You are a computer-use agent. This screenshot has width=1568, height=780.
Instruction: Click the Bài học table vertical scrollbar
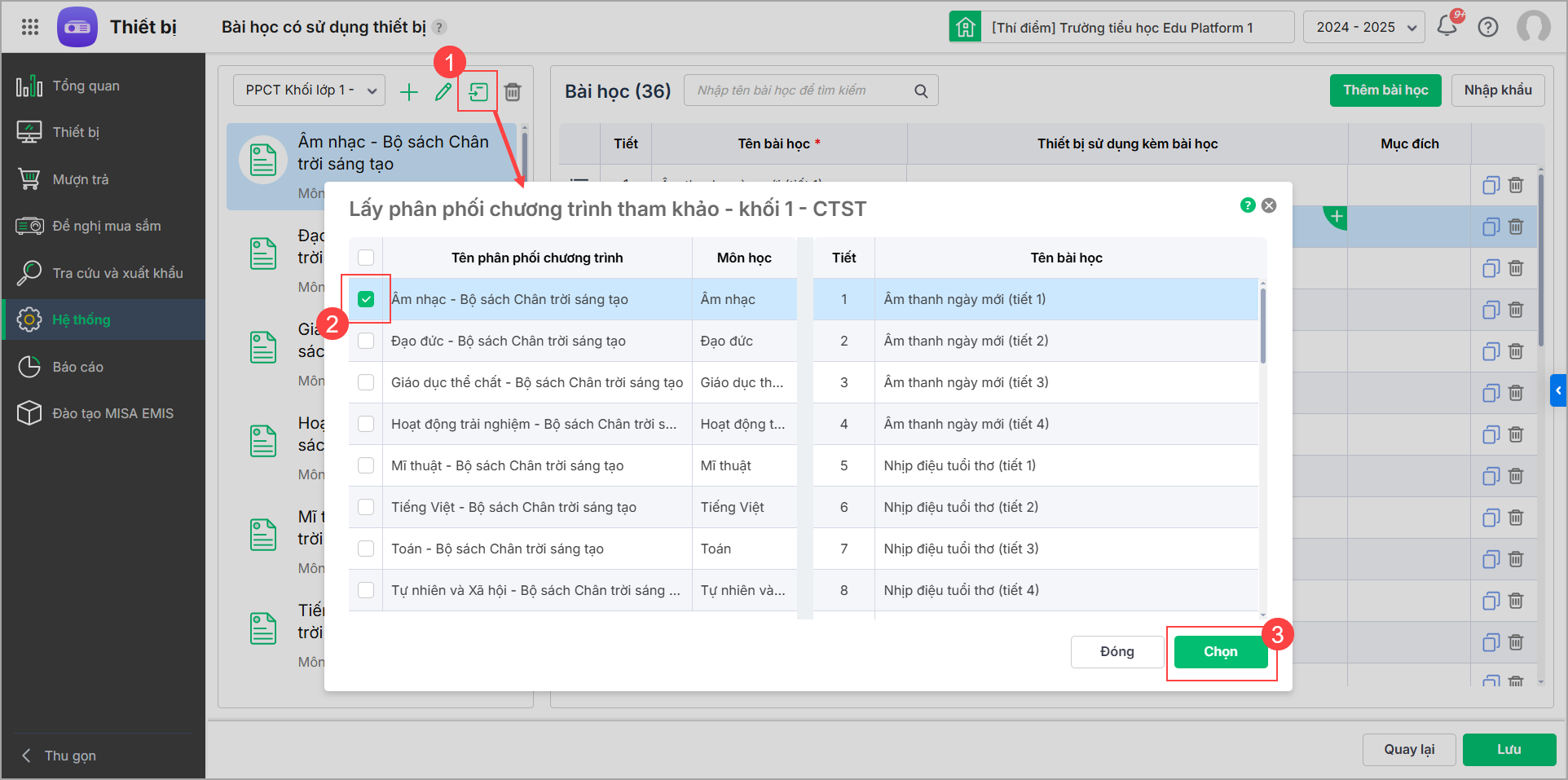coord(1540,260)
